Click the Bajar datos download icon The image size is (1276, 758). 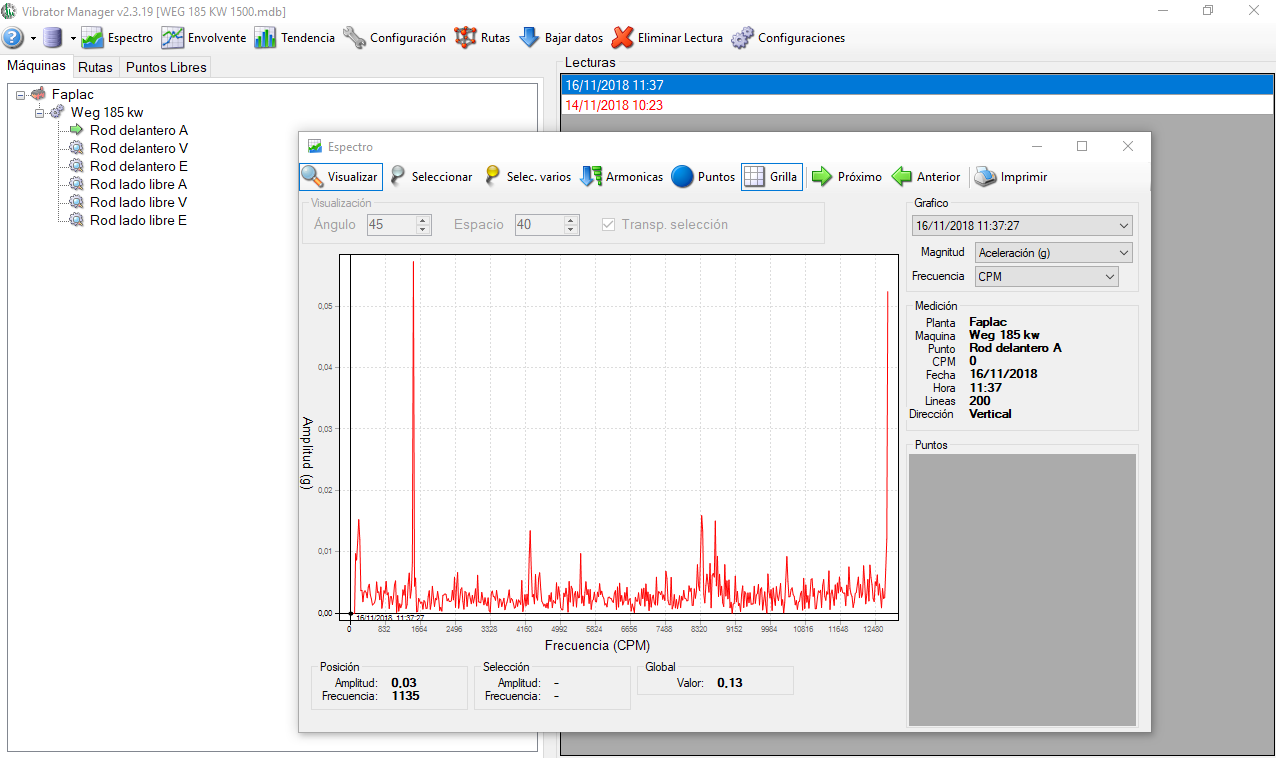[529, 38]
